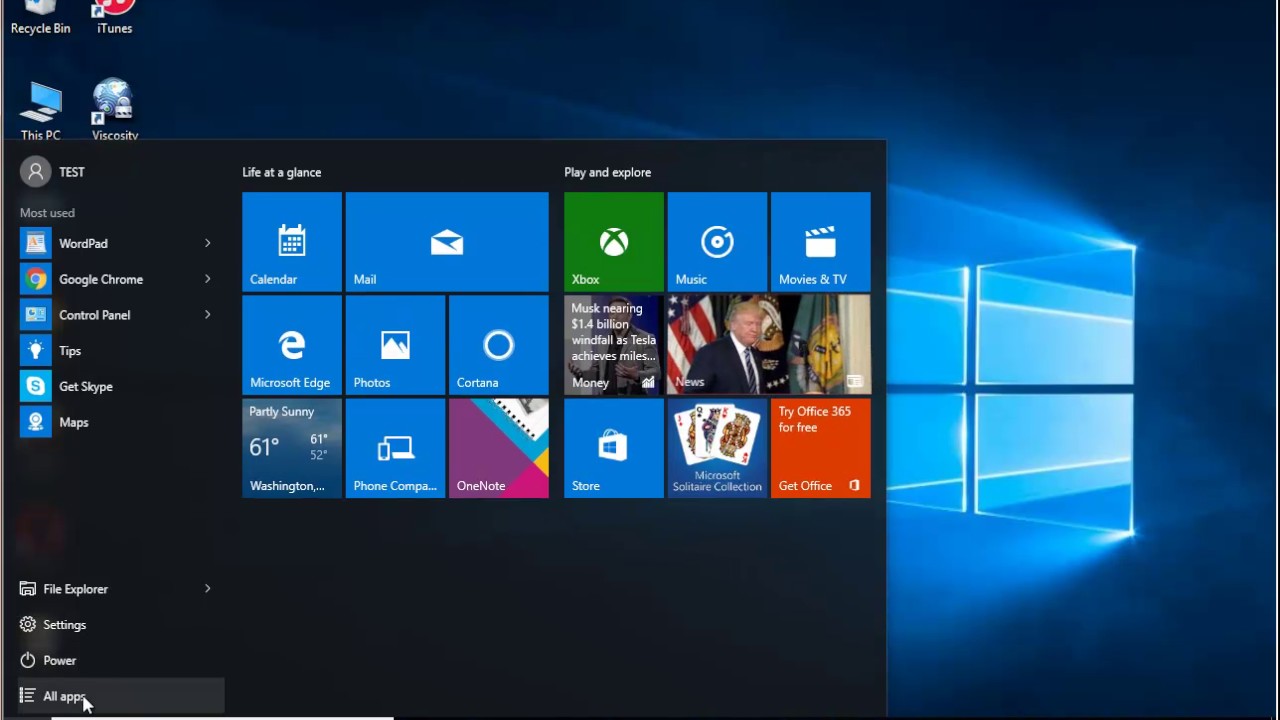1280x720 pixels.
Task: Expand Control Panel jump list arrow
Action: click(208, 315)
